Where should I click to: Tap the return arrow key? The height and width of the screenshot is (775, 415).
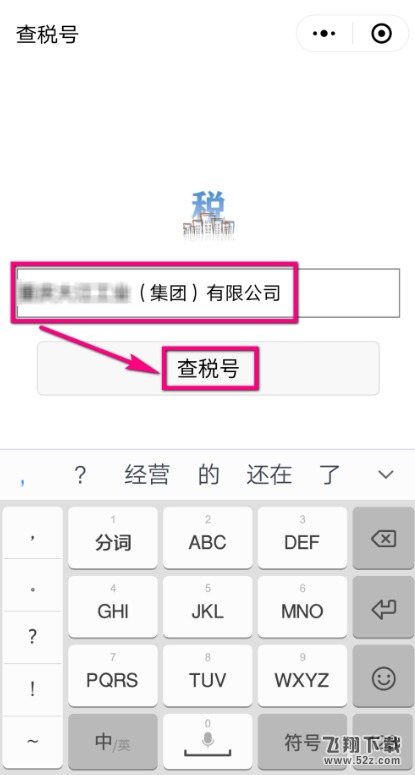point(383,607)
